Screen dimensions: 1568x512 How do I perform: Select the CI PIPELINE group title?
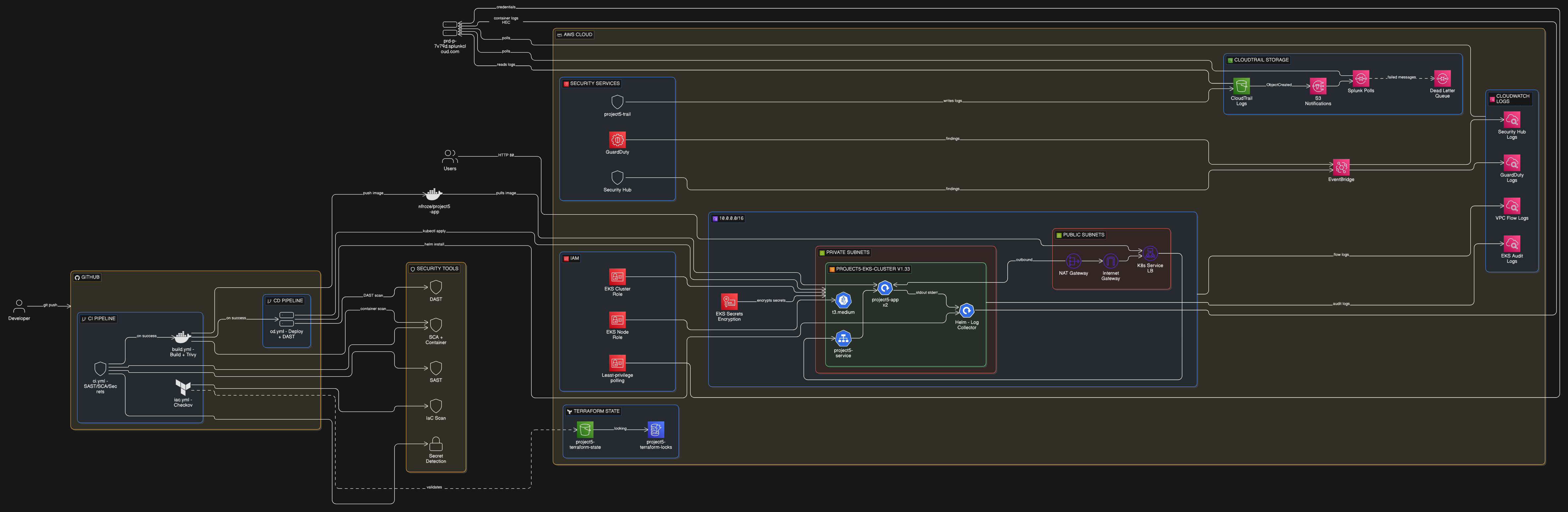pyautogui.click(x=102, y=319)
